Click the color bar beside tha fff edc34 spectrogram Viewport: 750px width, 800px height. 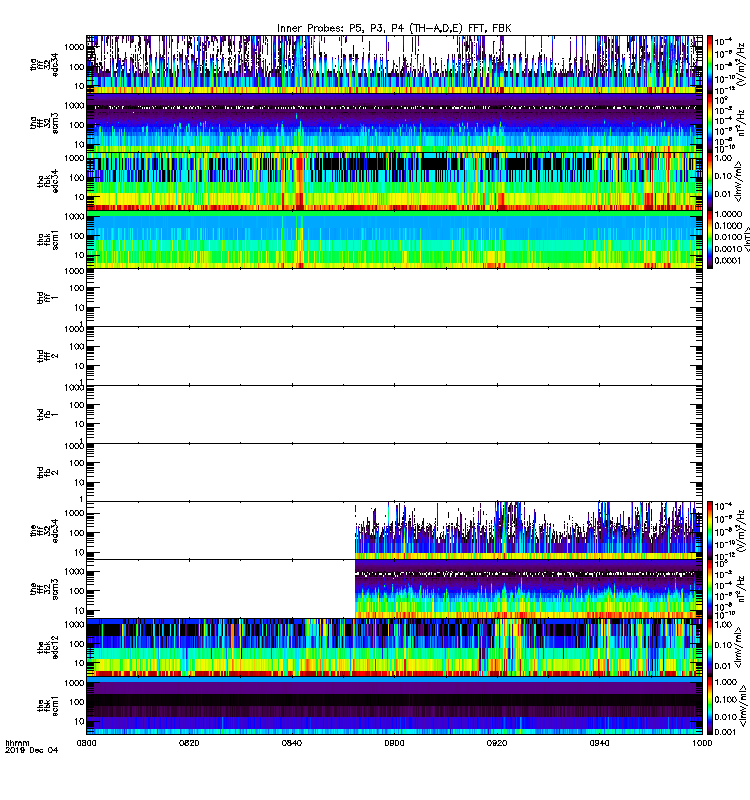tap(710, 65)
